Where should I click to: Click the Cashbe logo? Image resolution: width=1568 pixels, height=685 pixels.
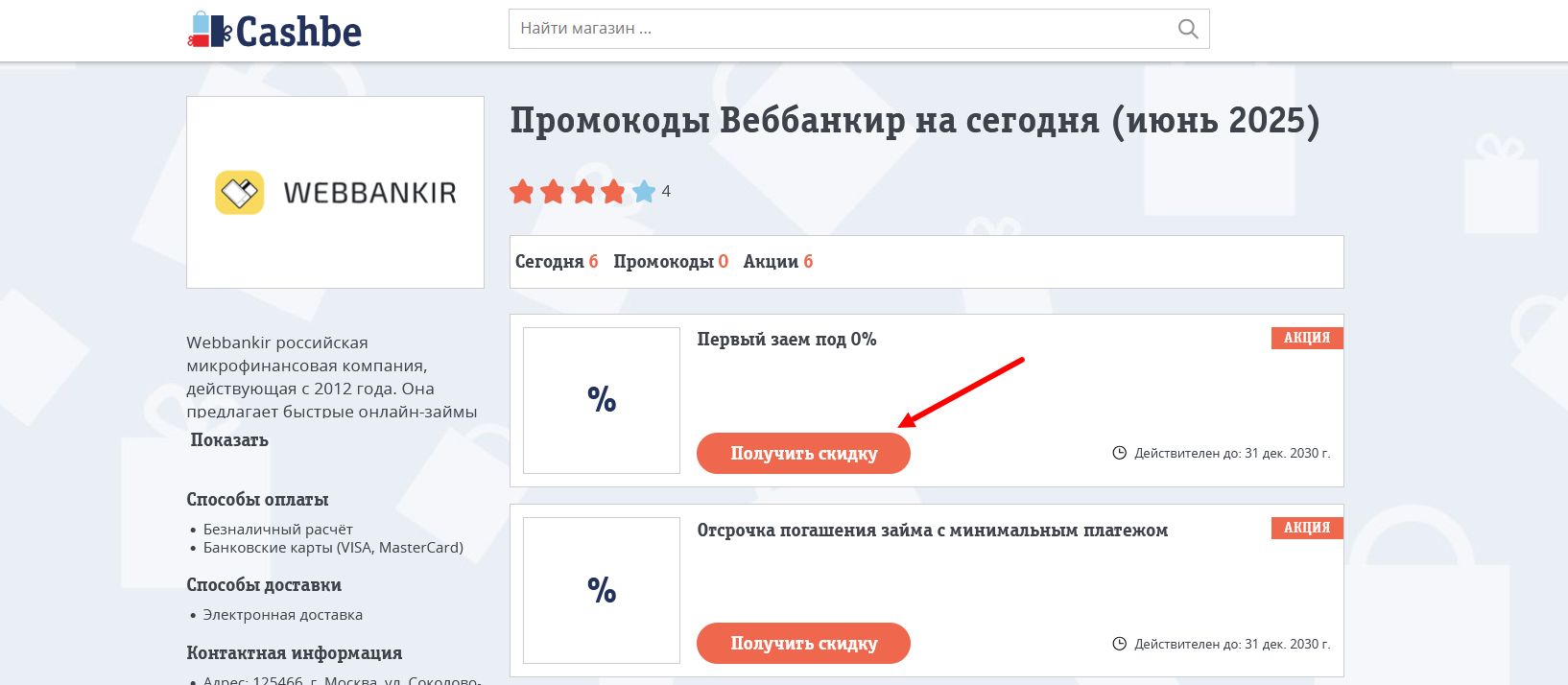coord(274,30)
